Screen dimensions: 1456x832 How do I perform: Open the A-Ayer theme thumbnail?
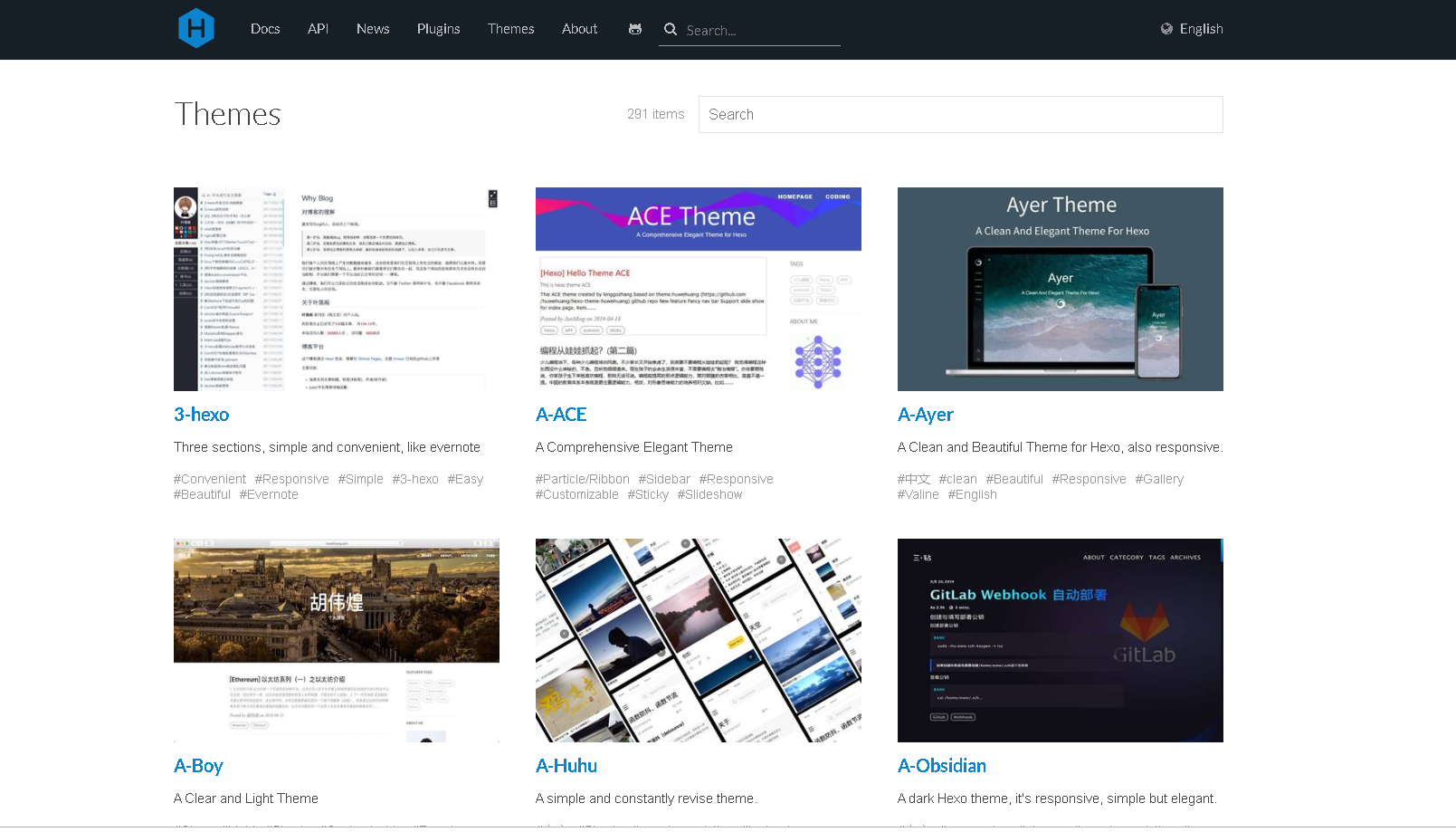pos(1061,289)
